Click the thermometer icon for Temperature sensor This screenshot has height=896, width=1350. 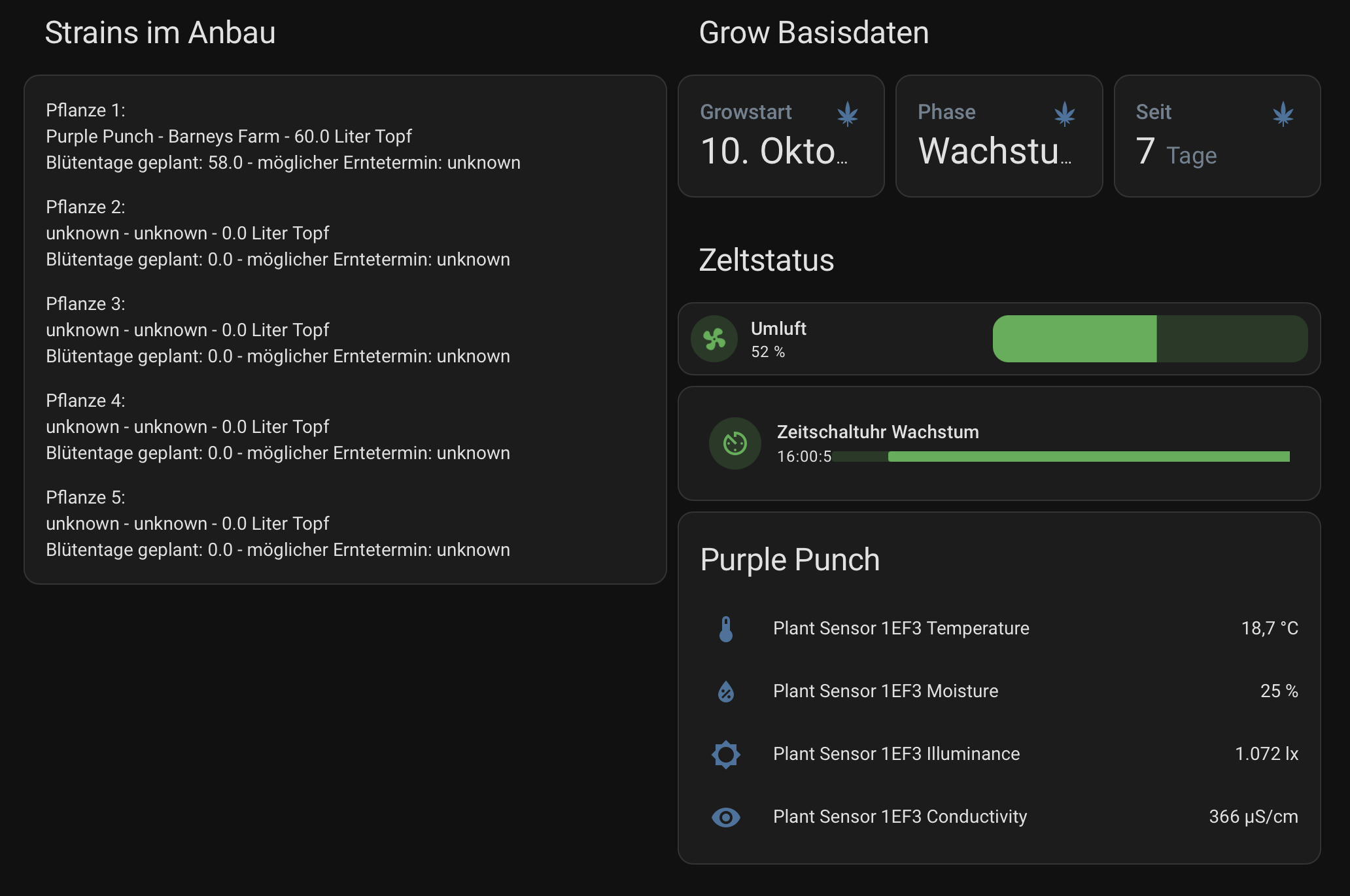[726, 629]
